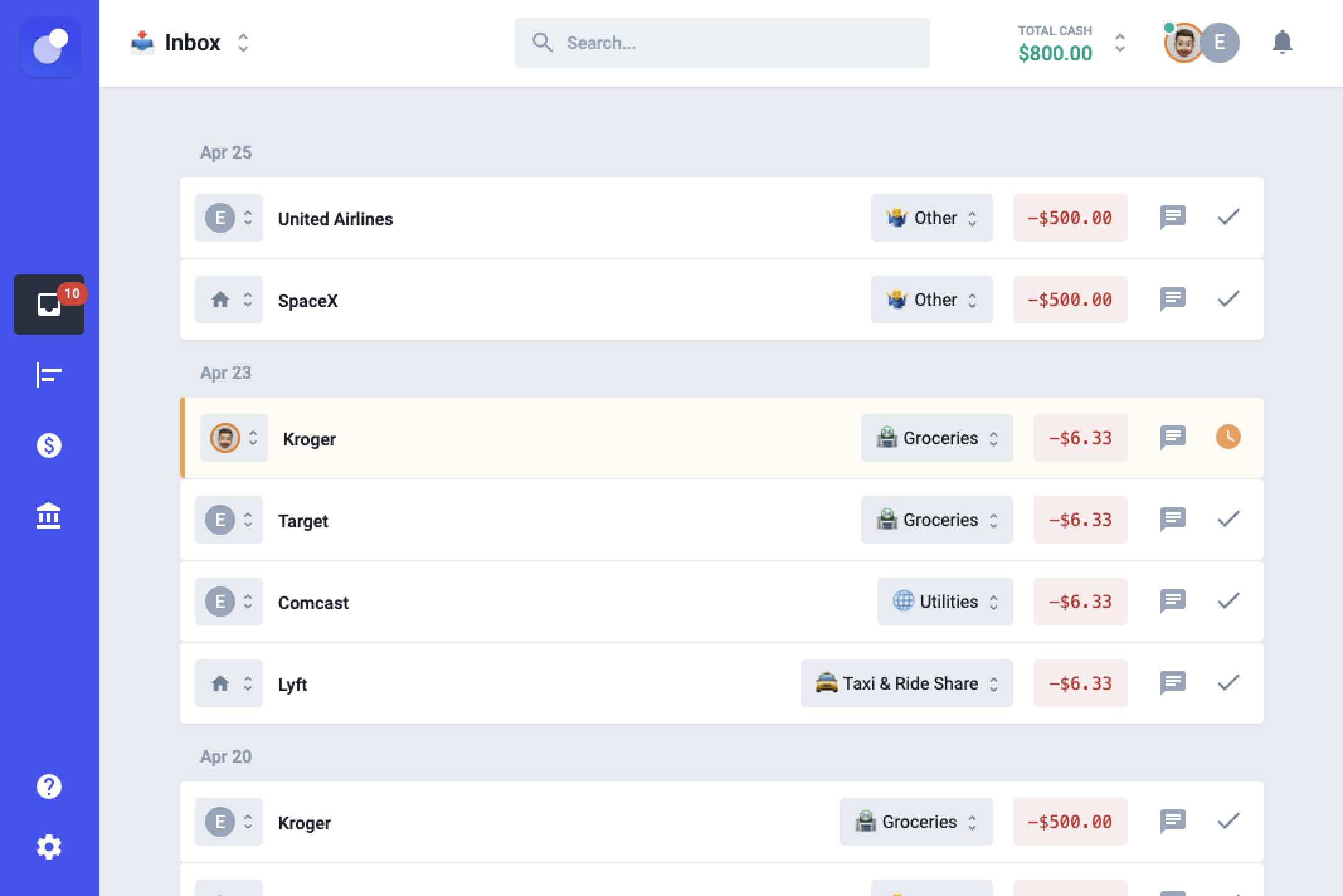
Task: Change the owner selector on Comcast row
Action: [x=228, y=602]
